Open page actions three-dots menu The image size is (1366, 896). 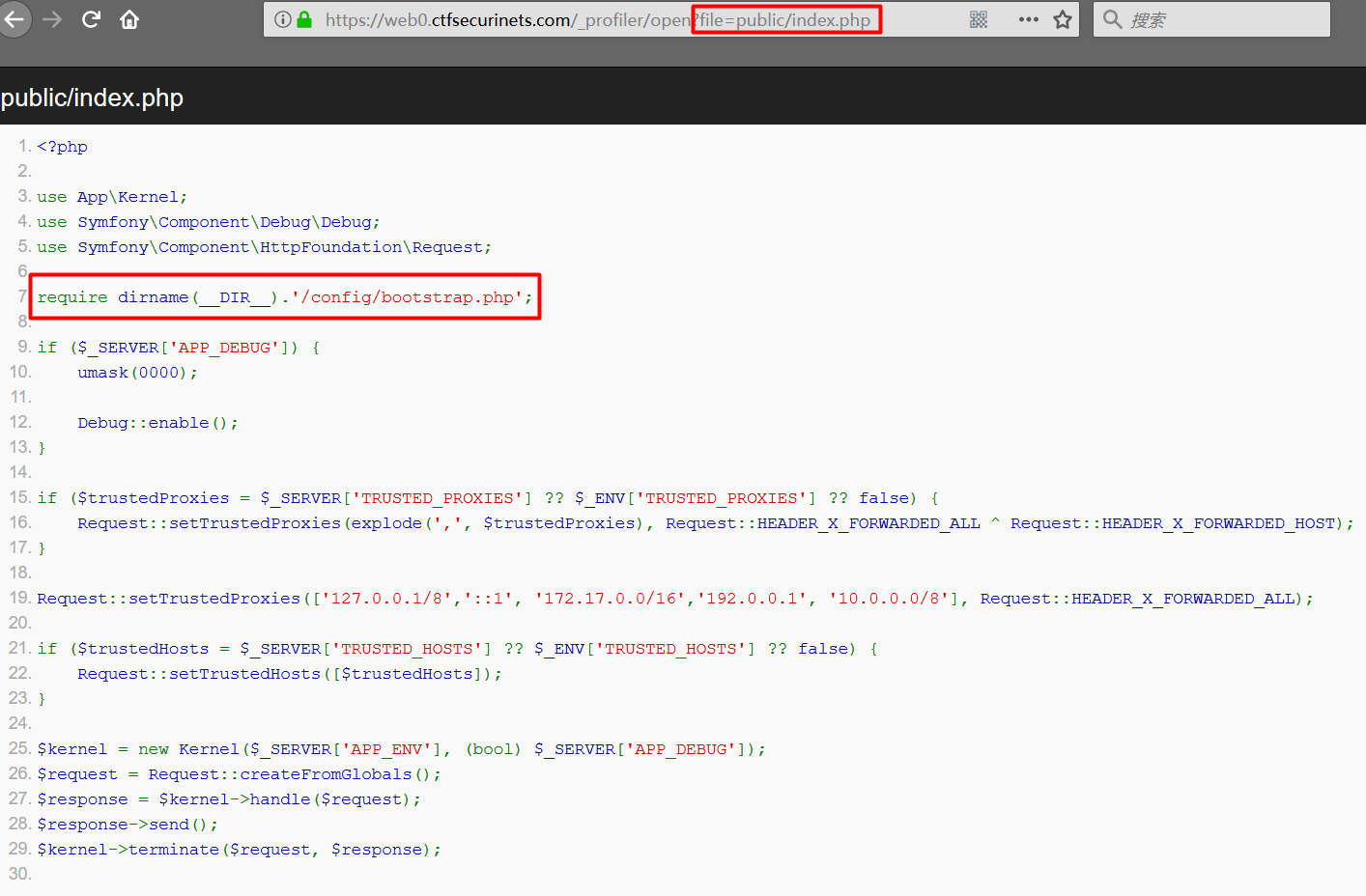pyautogui.click(x=1028, y=19)
